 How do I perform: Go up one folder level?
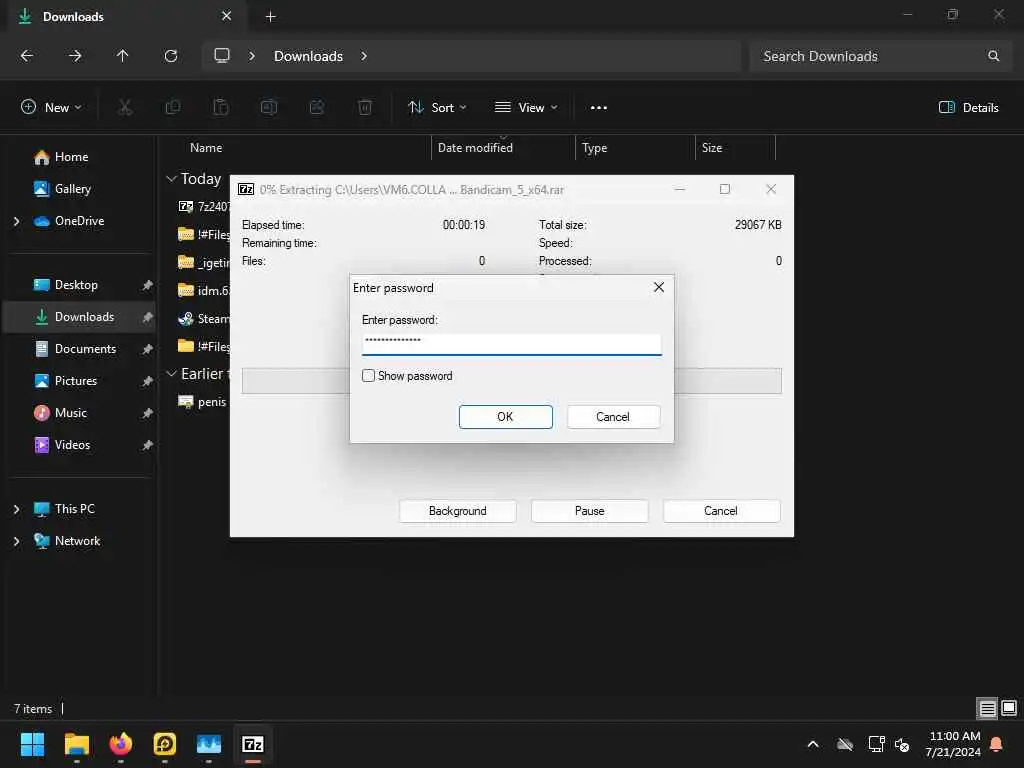123,56
